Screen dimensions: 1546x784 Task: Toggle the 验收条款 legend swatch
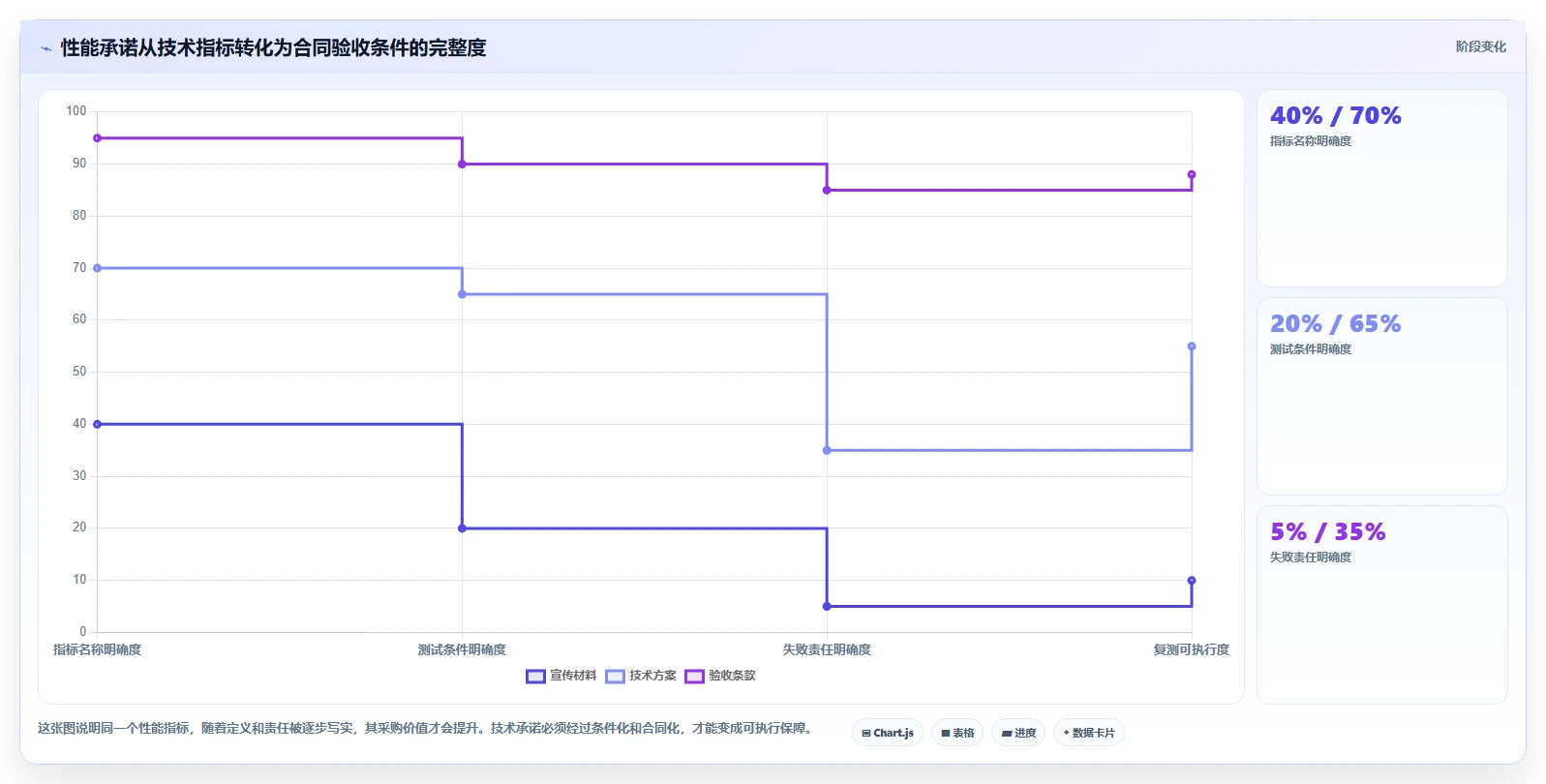(694, 677)
